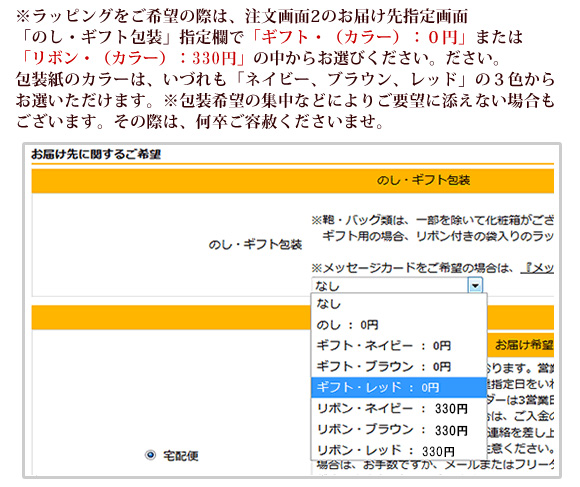Select the なし option in the list
The image size is (580, 487).
point(399,304)
